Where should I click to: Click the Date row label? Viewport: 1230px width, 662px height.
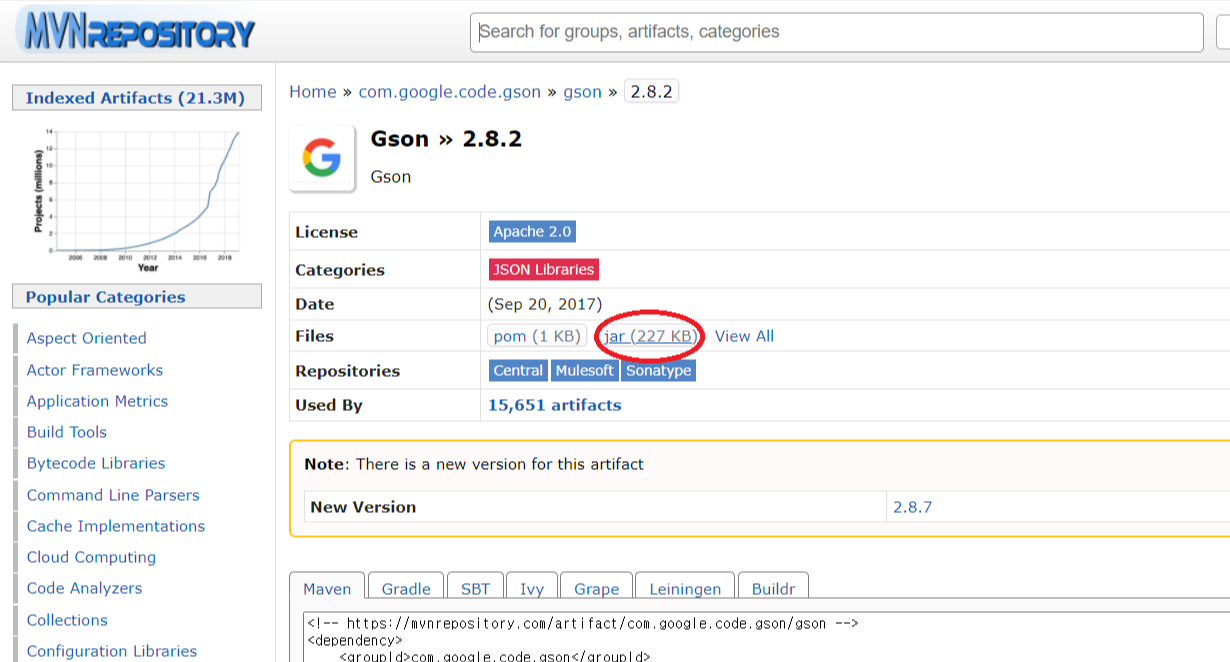(314, 304)
